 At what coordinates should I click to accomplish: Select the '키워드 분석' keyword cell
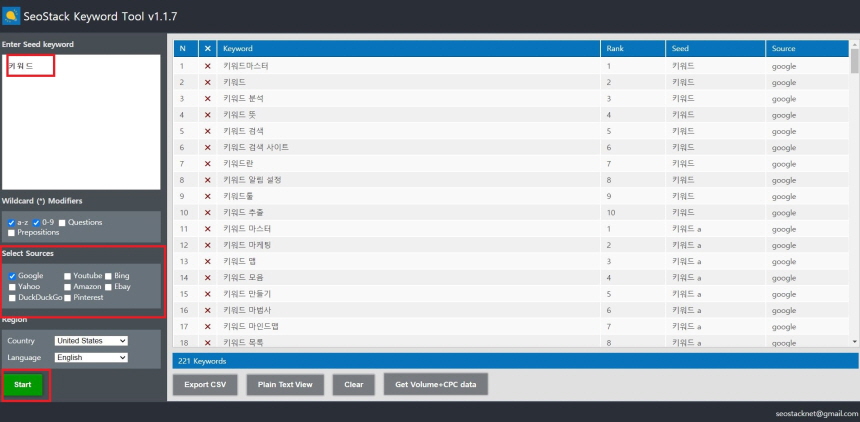(x=409, y=99)
